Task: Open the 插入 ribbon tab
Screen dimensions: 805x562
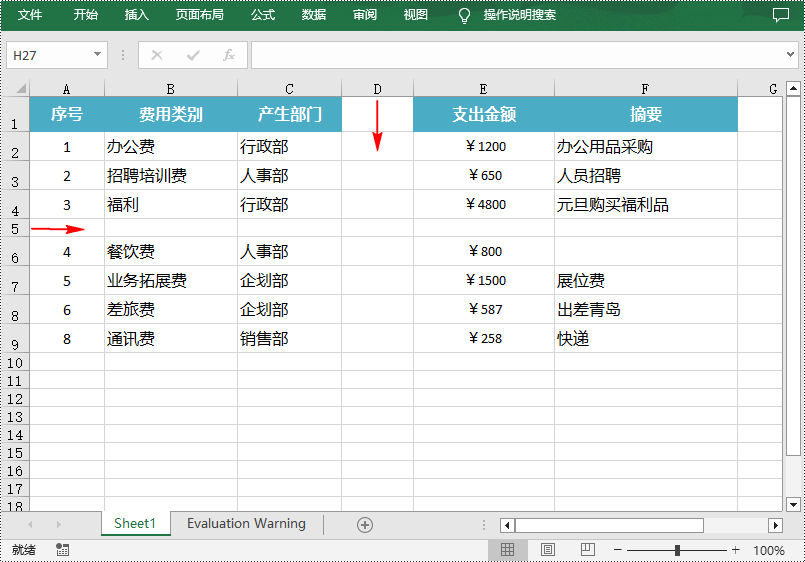Action: pyautogui.click(x=137, y=15)
